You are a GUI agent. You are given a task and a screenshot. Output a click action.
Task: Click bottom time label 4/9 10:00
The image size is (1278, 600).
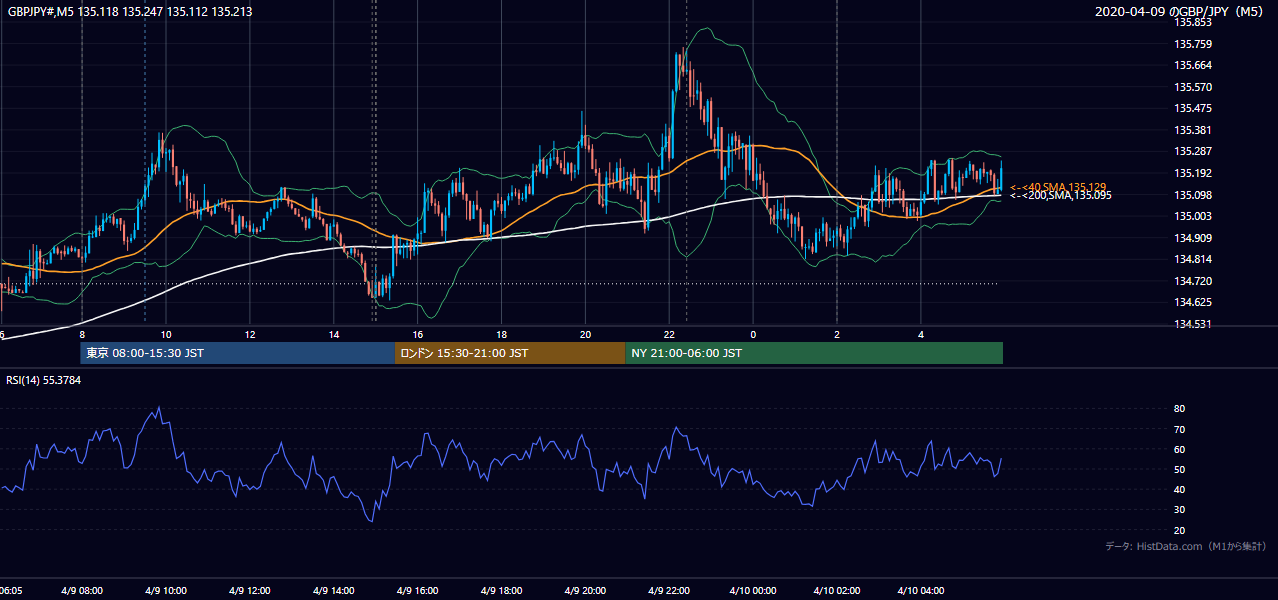click(166, 591)
